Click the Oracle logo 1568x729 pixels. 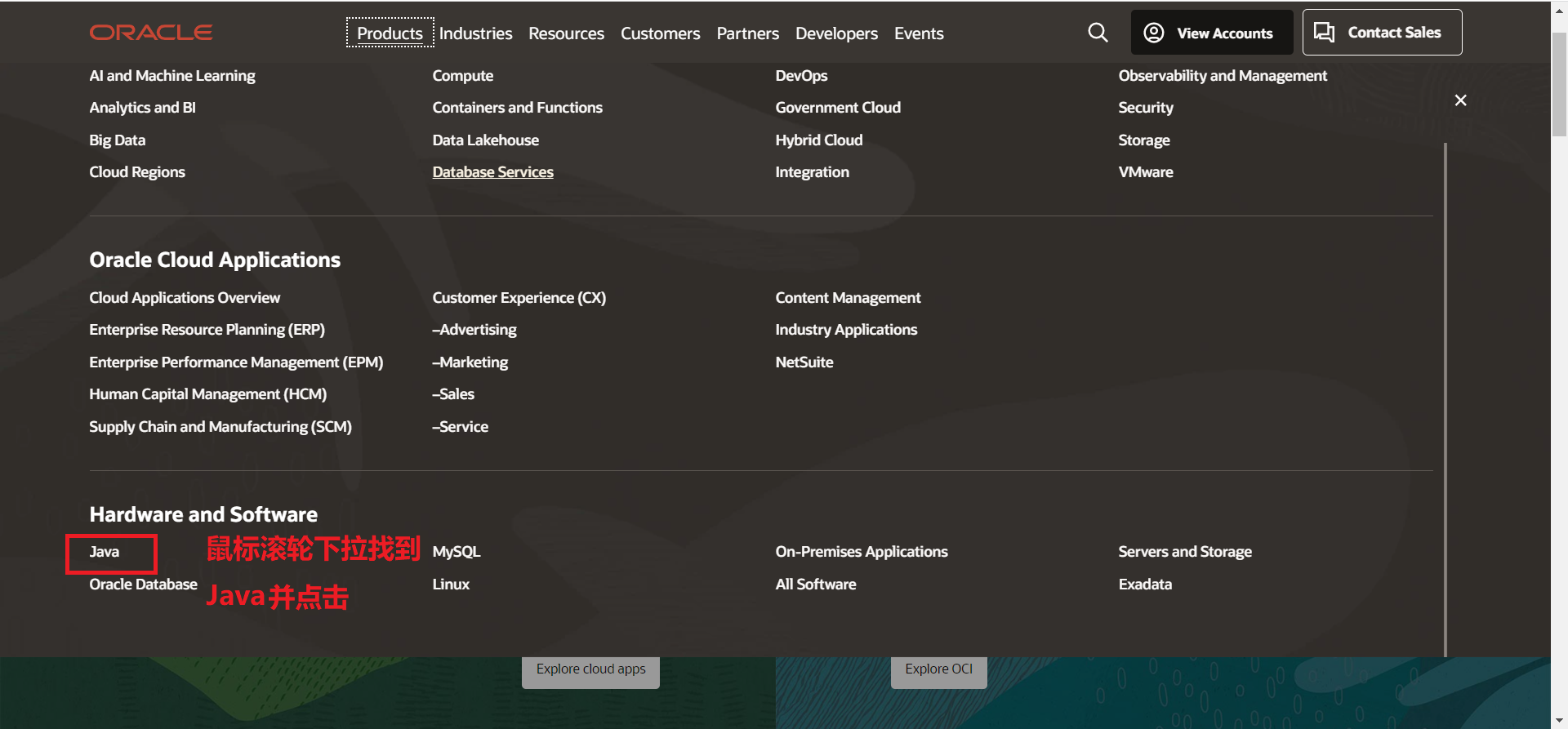tap(151, 33)
